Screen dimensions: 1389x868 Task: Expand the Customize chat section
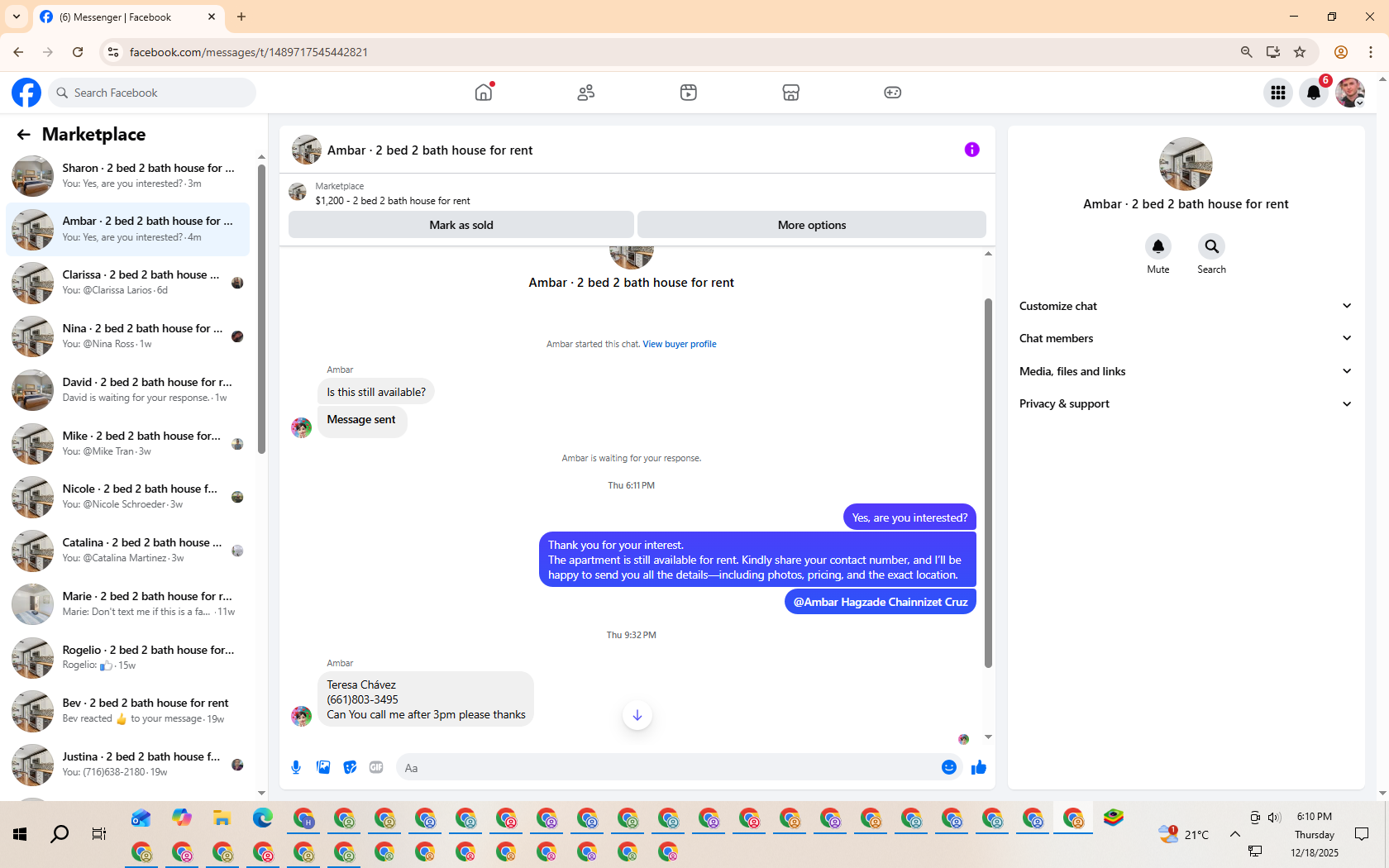coord(1186,306)
